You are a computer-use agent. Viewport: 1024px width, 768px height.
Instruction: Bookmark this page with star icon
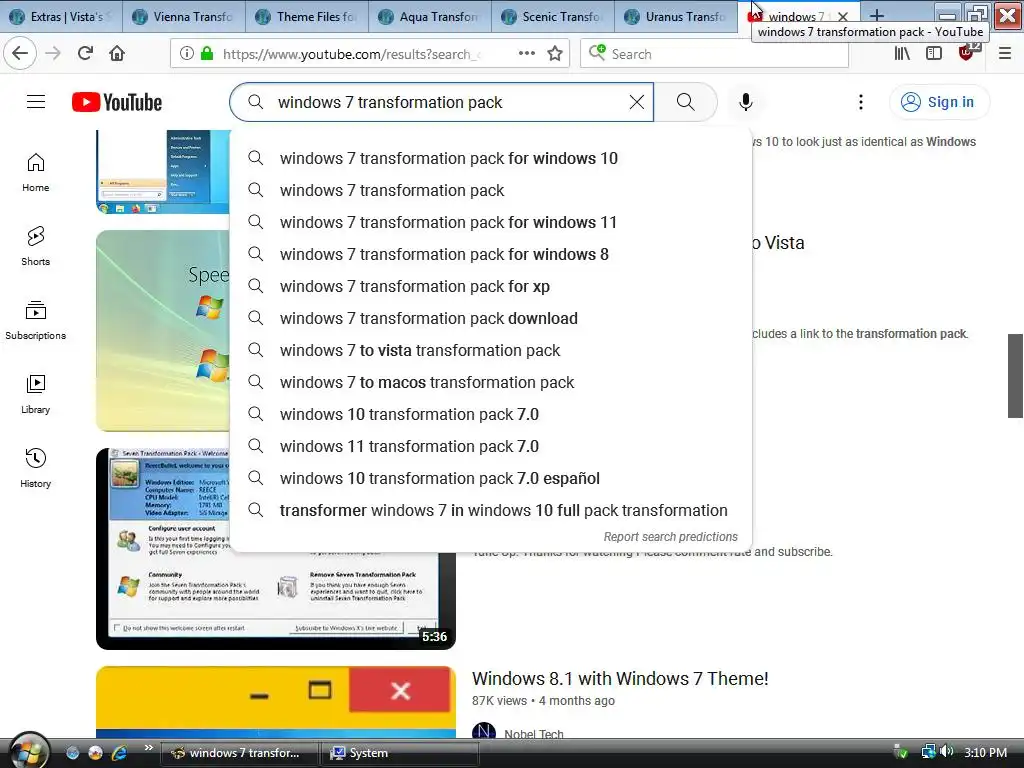click(x=555, y=54)
